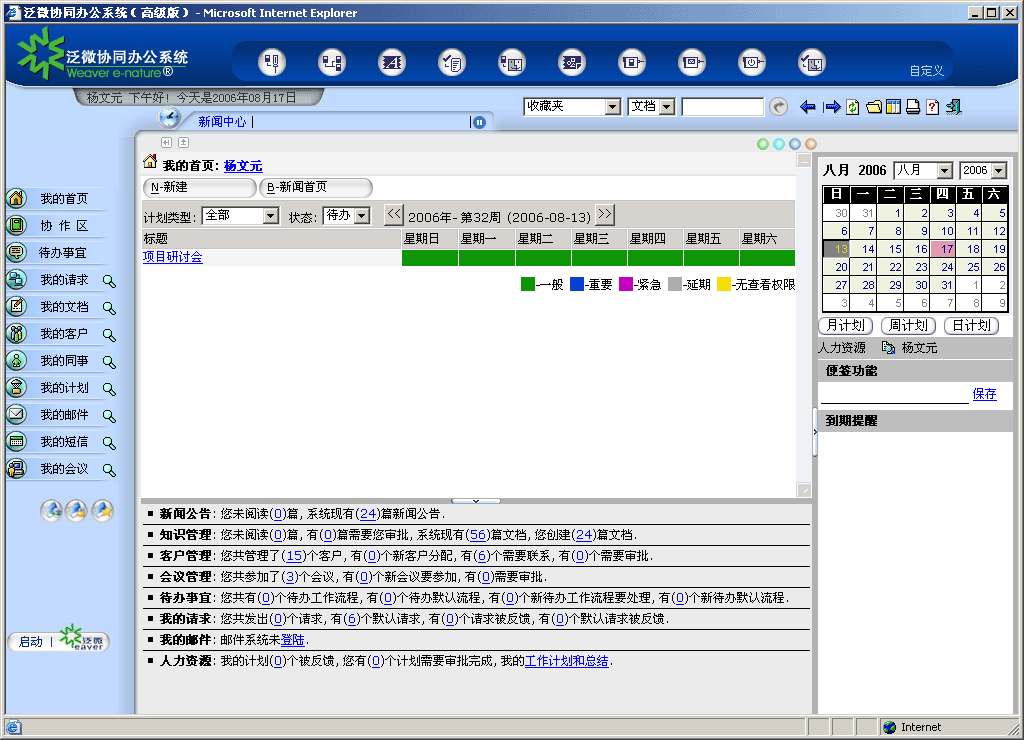Pause the news ticker scrolling

[479, 122]
